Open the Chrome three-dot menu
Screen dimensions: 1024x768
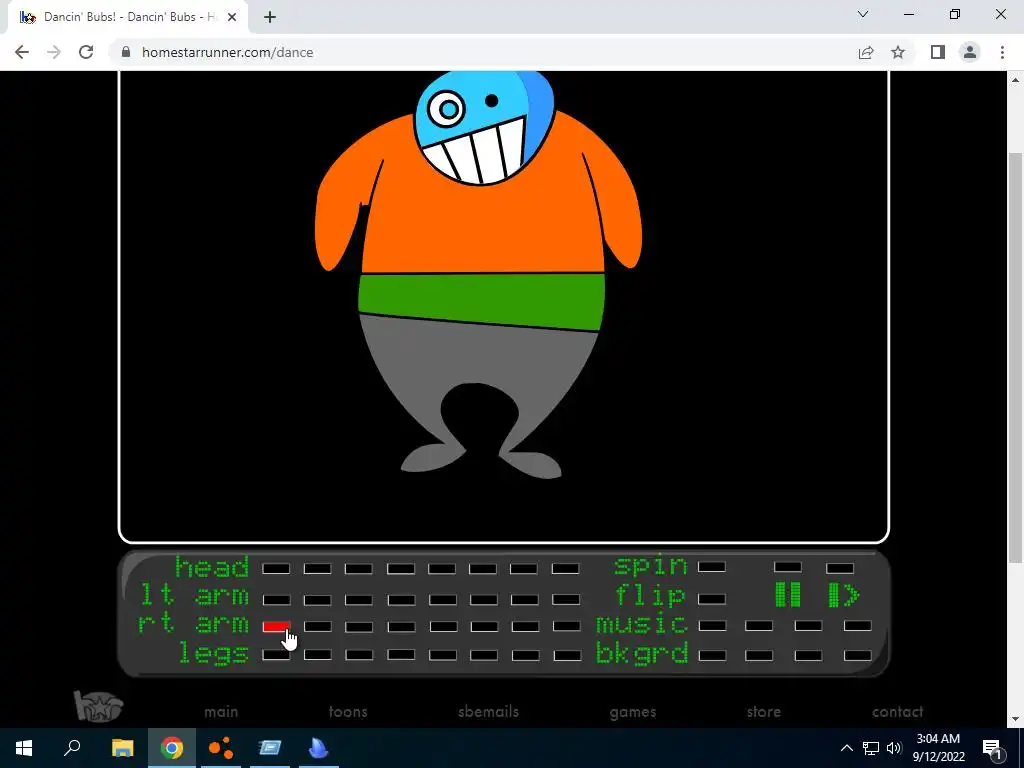click(x=1002, y=52)
